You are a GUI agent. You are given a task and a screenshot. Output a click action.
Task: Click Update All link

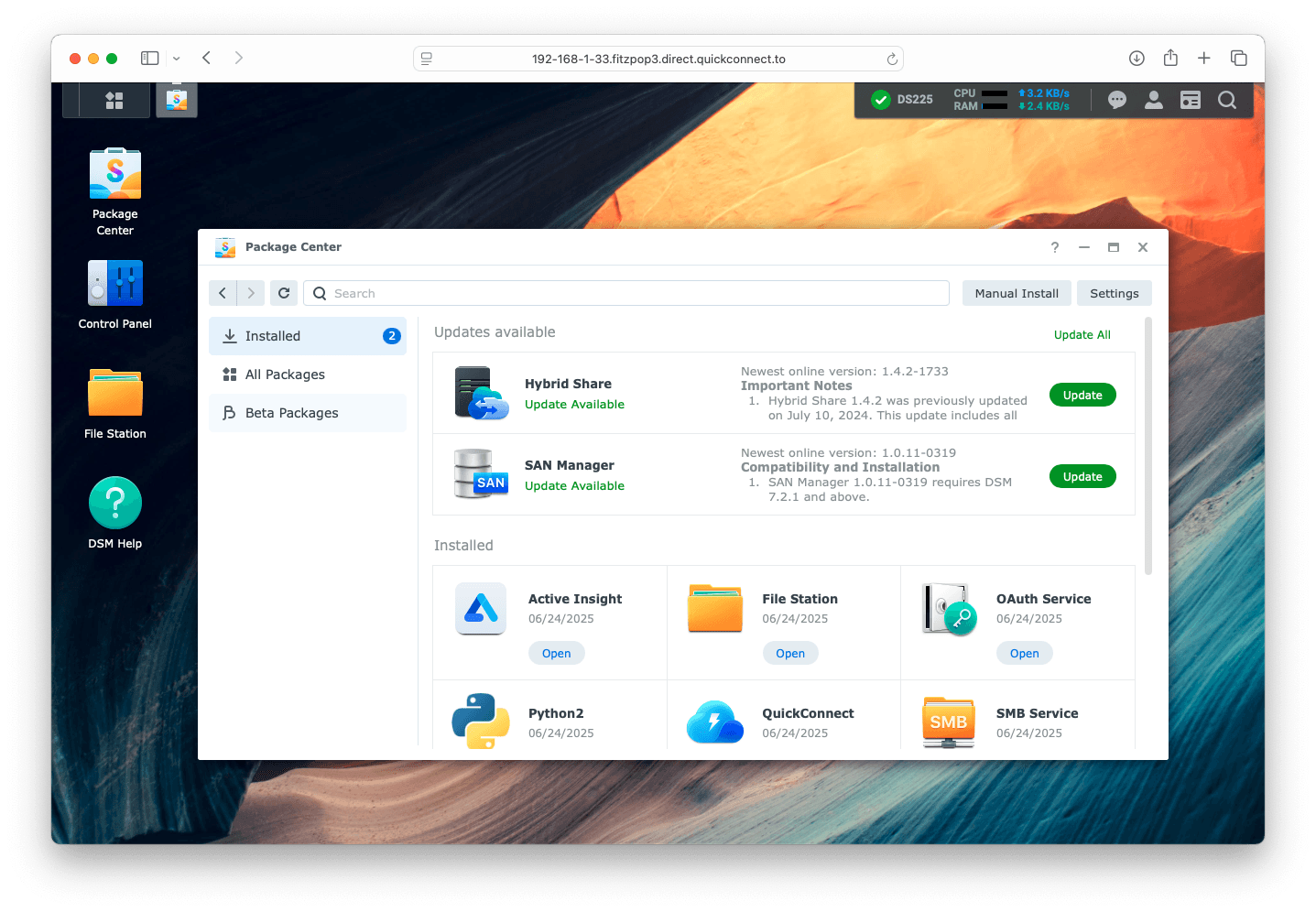1082,335
